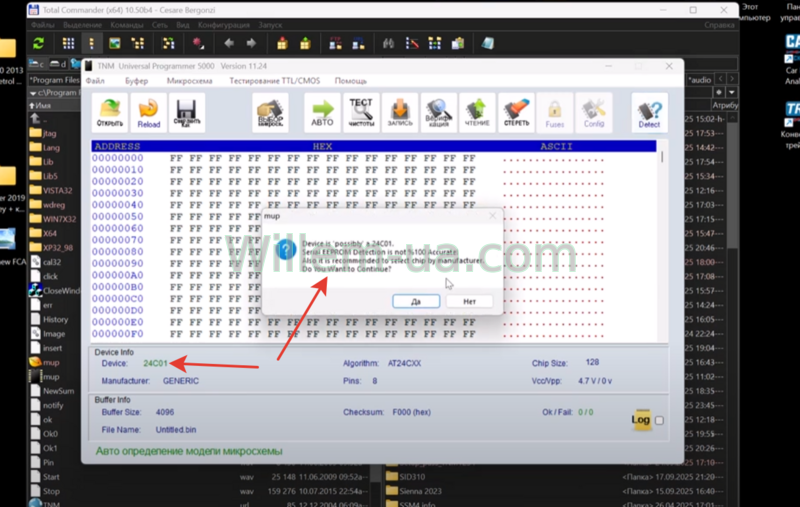Viewport: 800px width, 507px height.
Task: Click the Открыть (Open file) toolbar icon
Action: point(111,112)
